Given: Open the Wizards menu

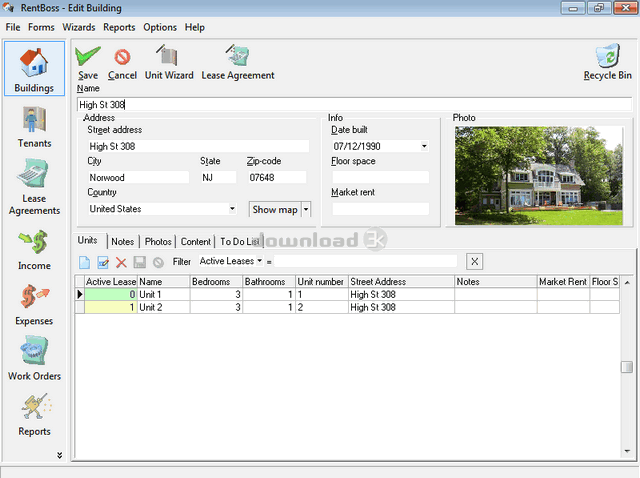Looking at the screenshot, I should (x=79, y=27).
